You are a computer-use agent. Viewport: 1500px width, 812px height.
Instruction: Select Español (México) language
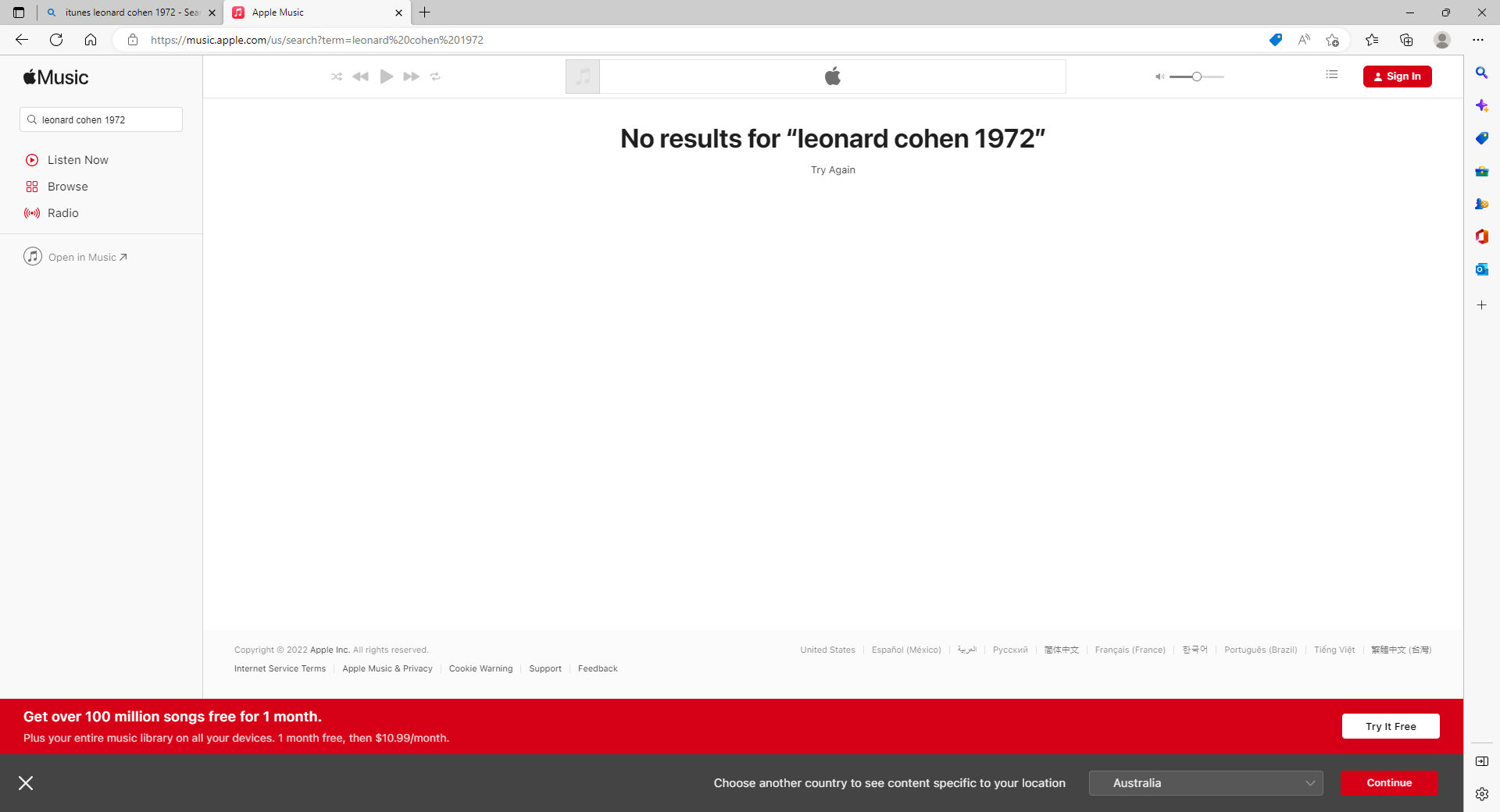pyautogui.click(x=906, y=650)
